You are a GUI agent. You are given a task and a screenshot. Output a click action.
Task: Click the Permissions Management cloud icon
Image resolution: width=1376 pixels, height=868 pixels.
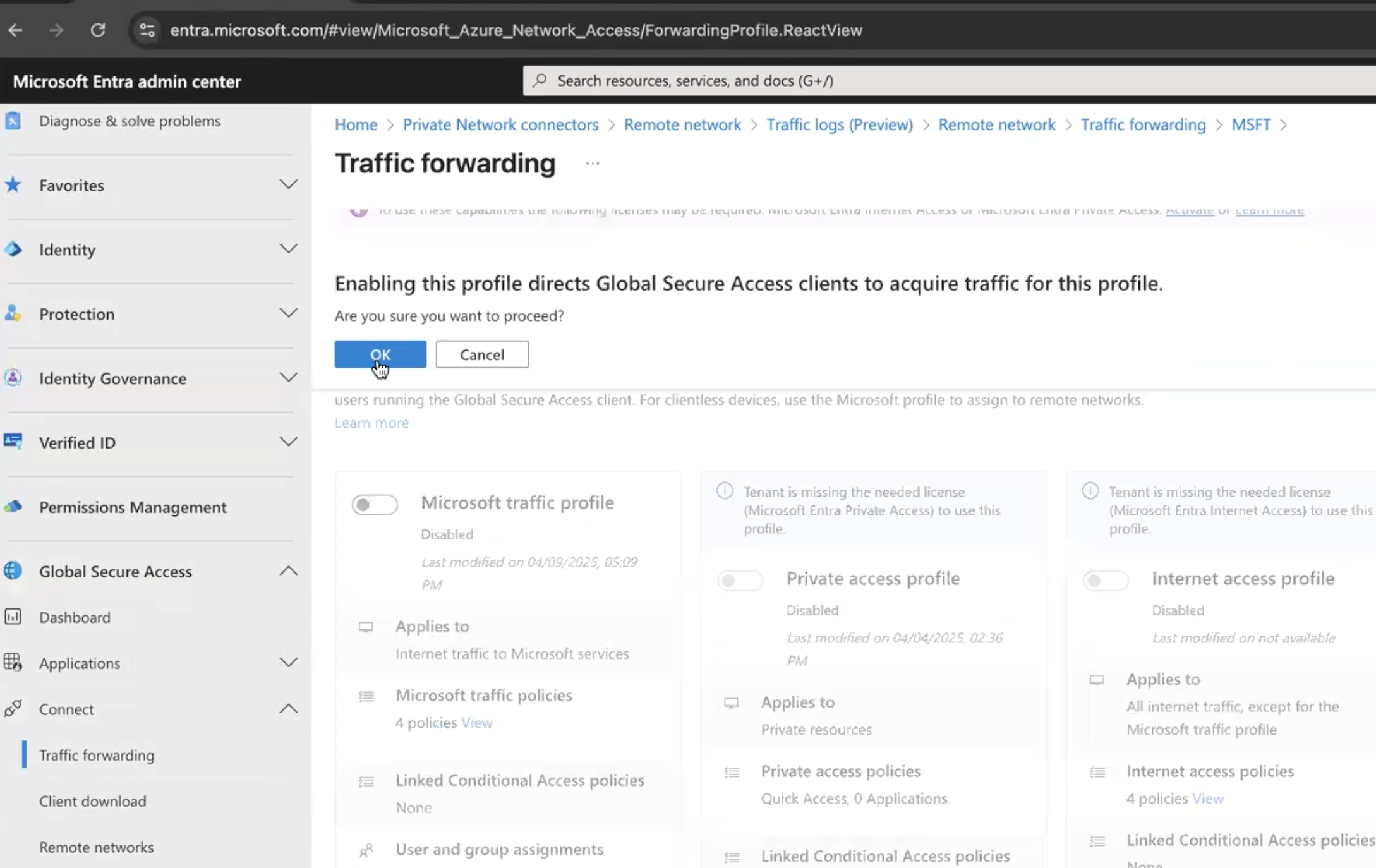(x=13, y=507)
